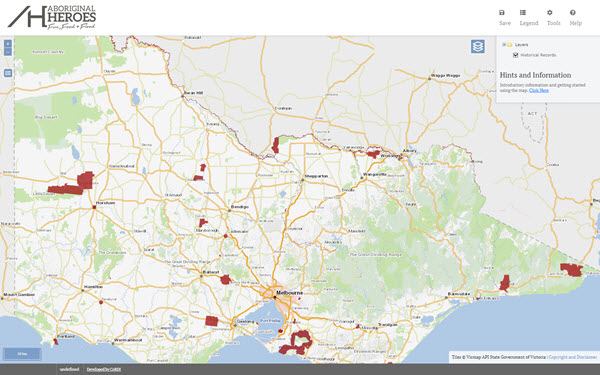Click the red region near Maryborough
This screenshot has height=375, width=600.
click(203, 222)
